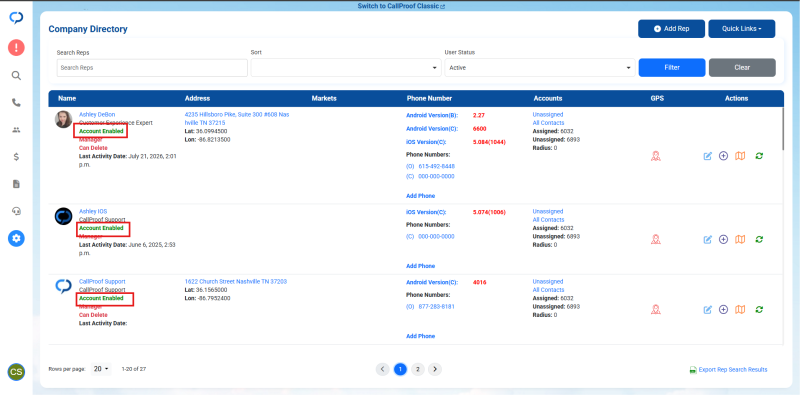Open the CallProof Support name link

[x=102, y=281]
